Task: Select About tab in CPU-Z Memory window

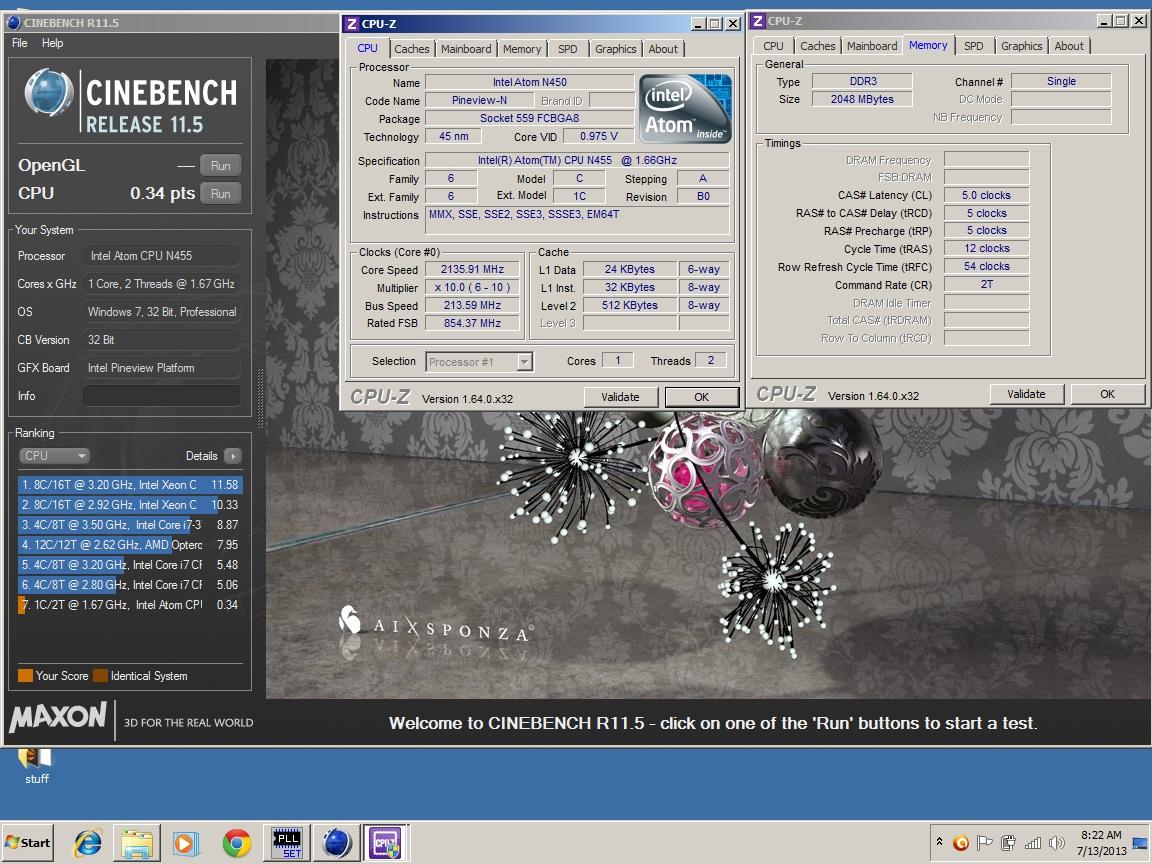Action: 1069,46
